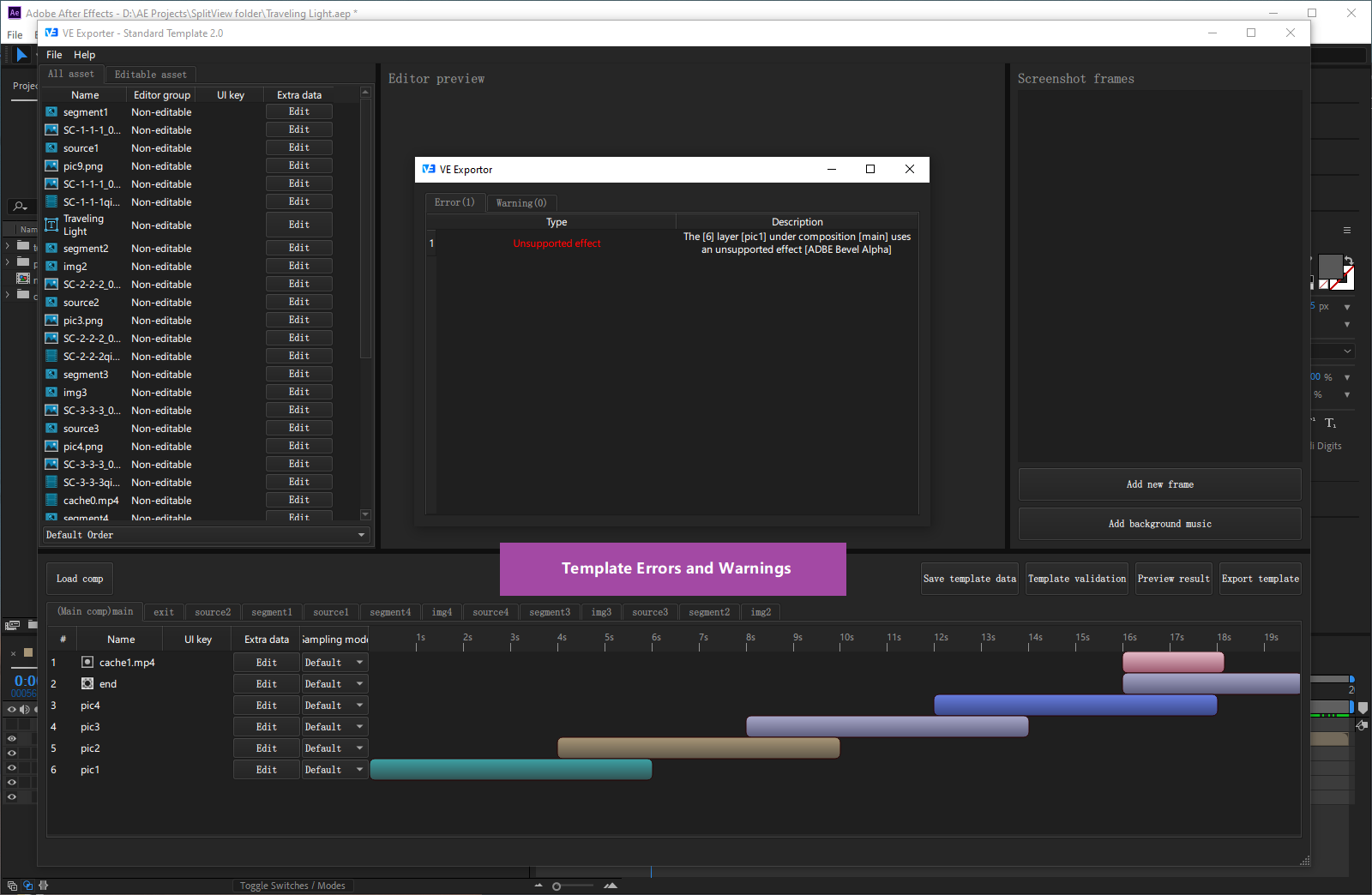The width and height of the screenshot is (1372, 895).
Task: Click the blue highlighted icon at After Effects bottom-left
Action: click(x=27, y=886)
